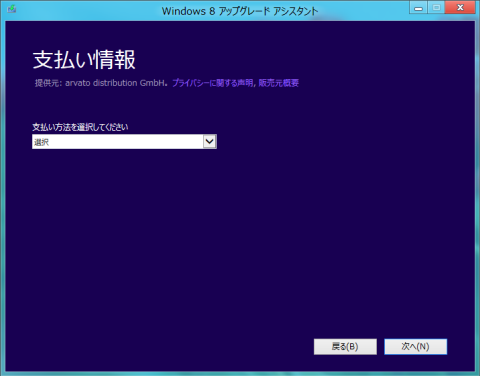Click the 選択 text in payment combo box
Image resolution: width=480 pixels, height=376 pixels.
[x=41, y=142]
